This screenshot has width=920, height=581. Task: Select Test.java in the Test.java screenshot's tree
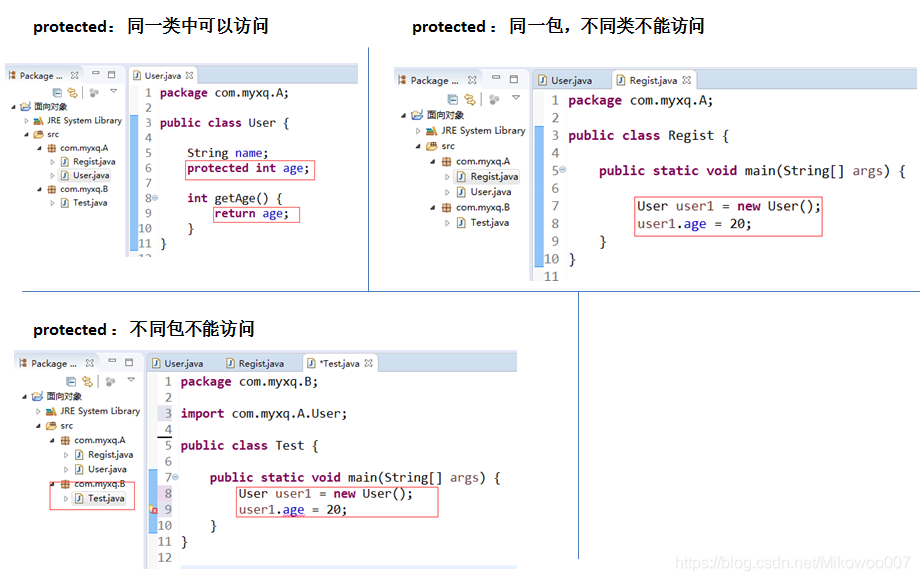pyautogui.click(x=100, y=498)
